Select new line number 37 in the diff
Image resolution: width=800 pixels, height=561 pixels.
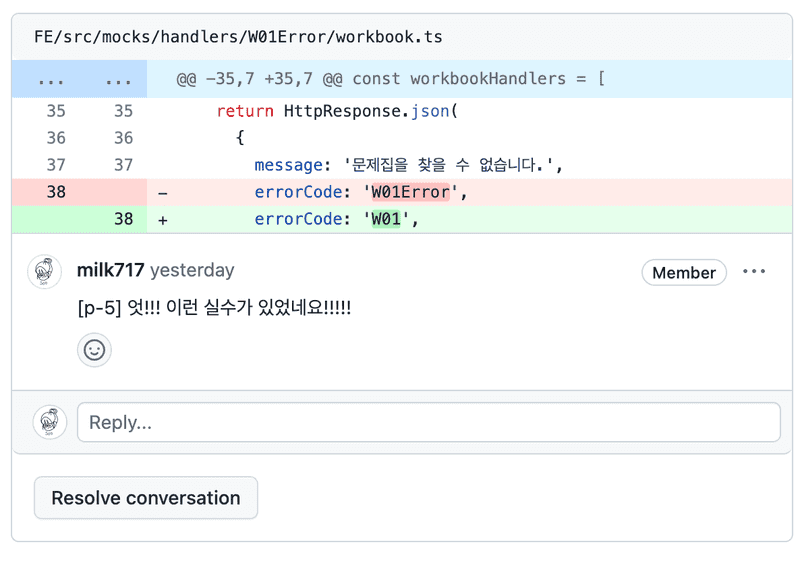coord(123,165)
